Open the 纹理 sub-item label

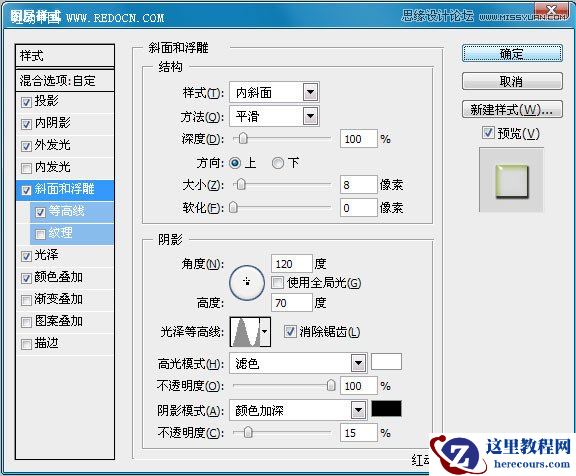[x=61, y=233]
